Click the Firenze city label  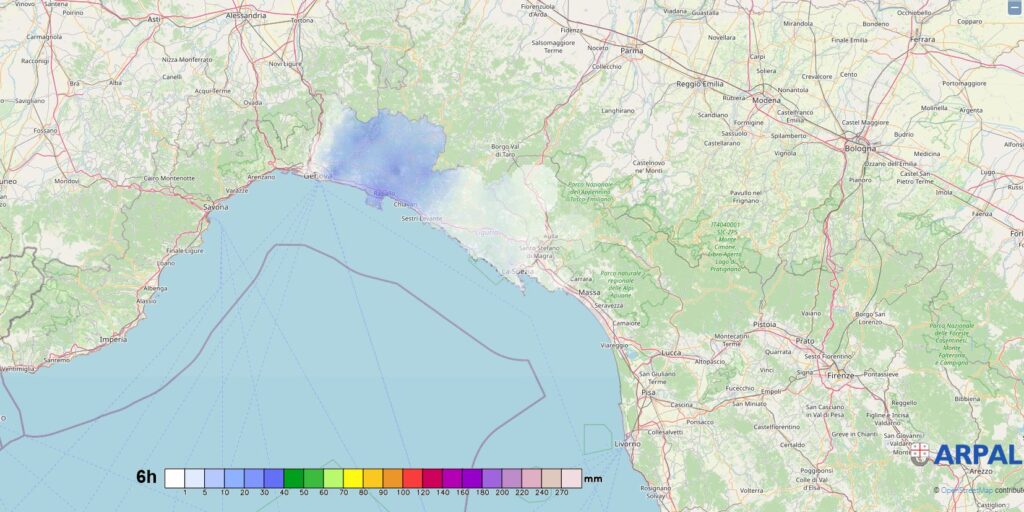point(841,376)
